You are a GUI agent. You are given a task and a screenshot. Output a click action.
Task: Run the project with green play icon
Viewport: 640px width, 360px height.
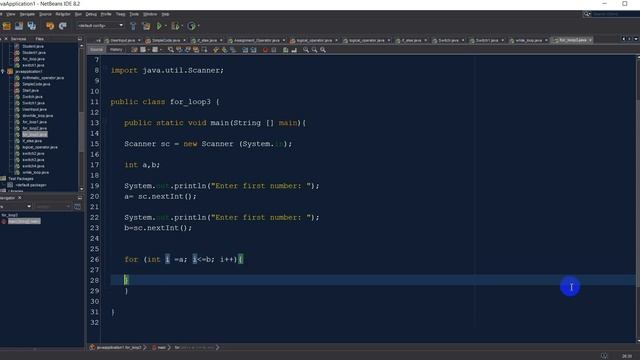click(159, 26)
